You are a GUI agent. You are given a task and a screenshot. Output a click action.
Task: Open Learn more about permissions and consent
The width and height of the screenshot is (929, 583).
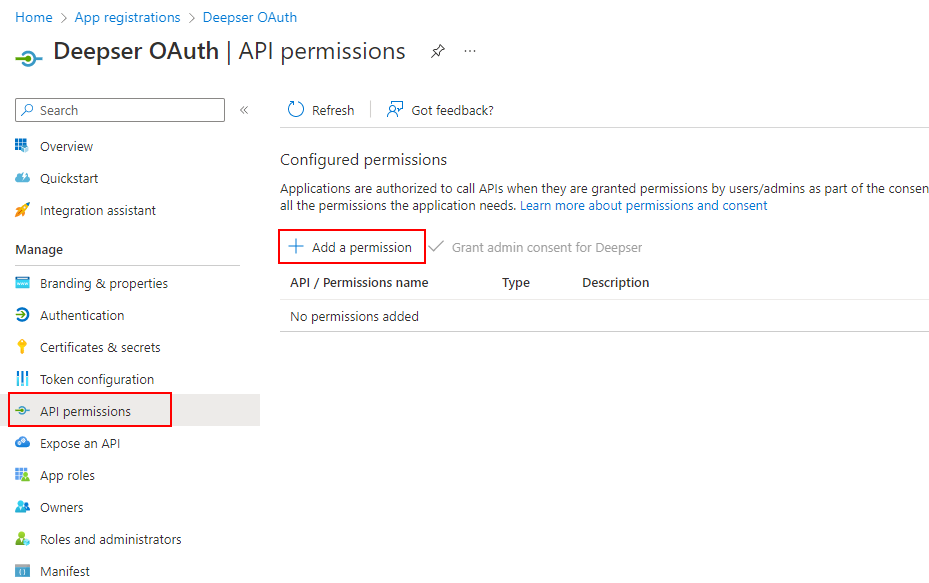(643, 206)
